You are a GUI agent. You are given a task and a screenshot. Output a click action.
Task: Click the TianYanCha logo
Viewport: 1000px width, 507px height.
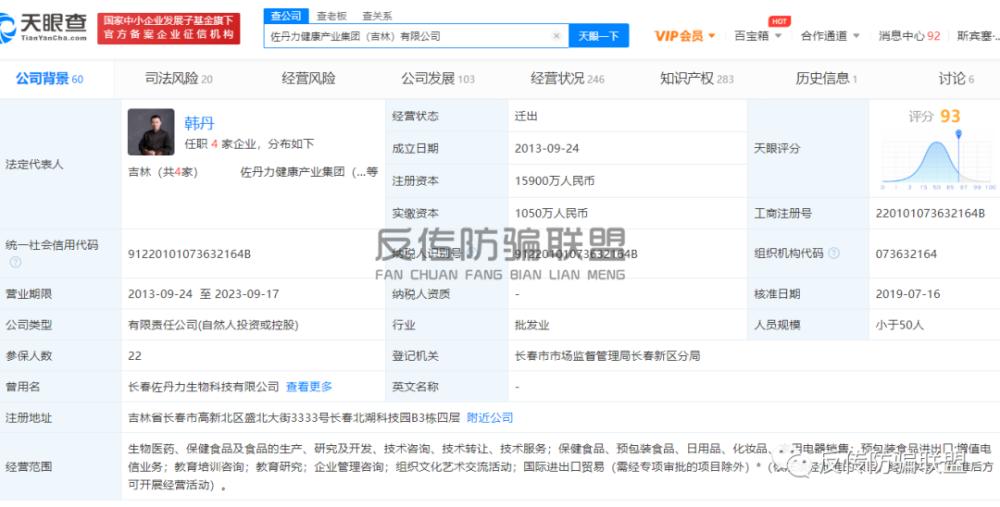(44, 27)
